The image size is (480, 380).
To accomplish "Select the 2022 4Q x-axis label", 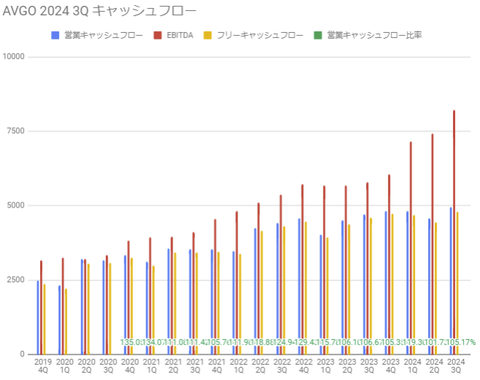I will [304, 366].
